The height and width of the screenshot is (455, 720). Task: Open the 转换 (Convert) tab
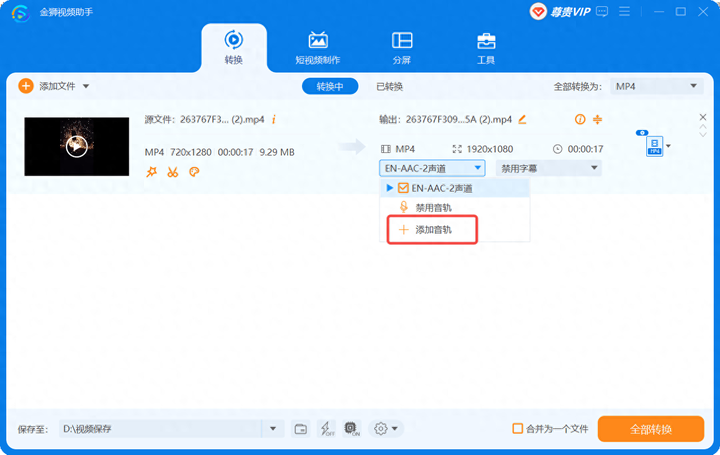(234, 48)
